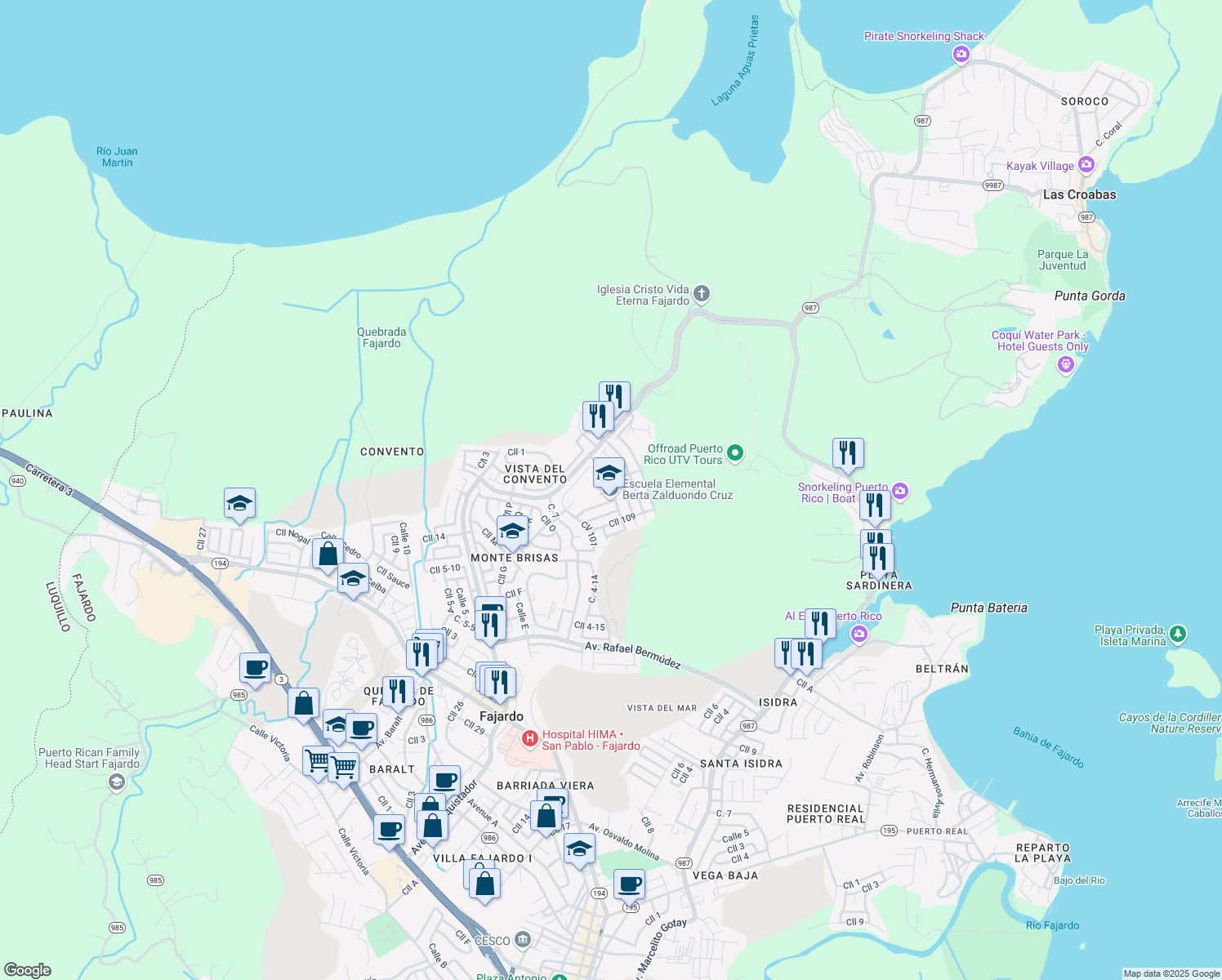
Task: Open the Offroad Puerto Rico UTV Tours green marker
Action: (735, 452)
